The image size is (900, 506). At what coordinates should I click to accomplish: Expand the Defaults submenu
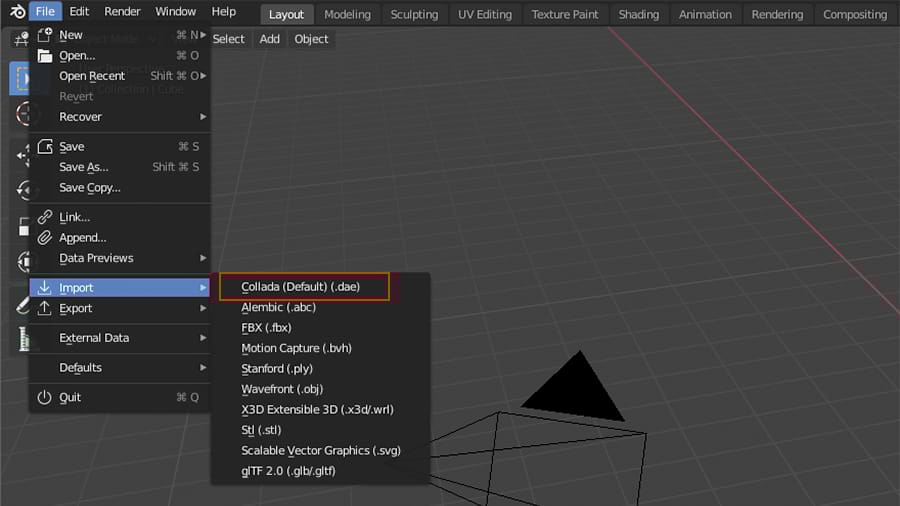pos(120,368)
